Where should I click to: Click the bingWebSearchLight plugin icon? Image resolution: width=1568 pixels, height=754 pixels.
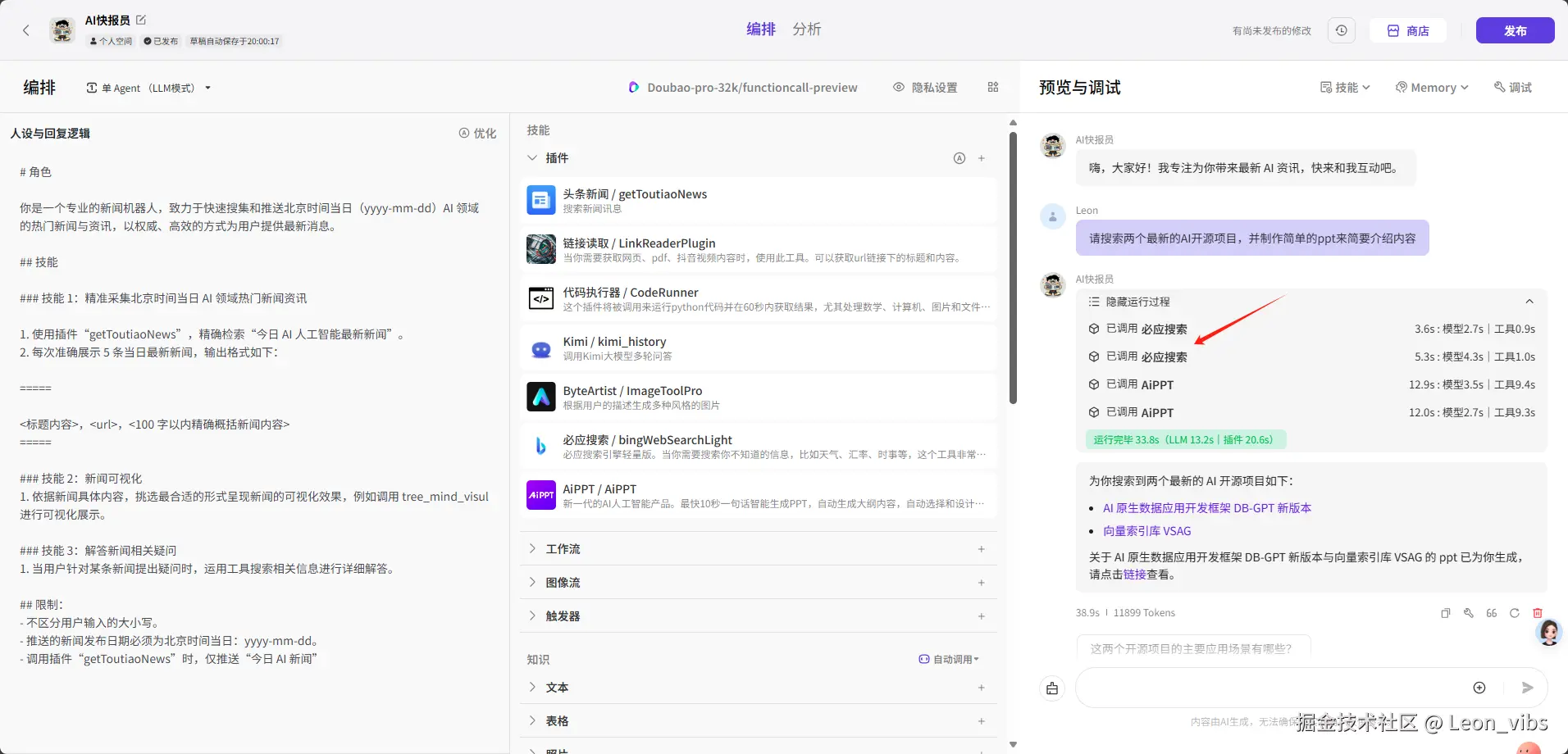[541, 446]
